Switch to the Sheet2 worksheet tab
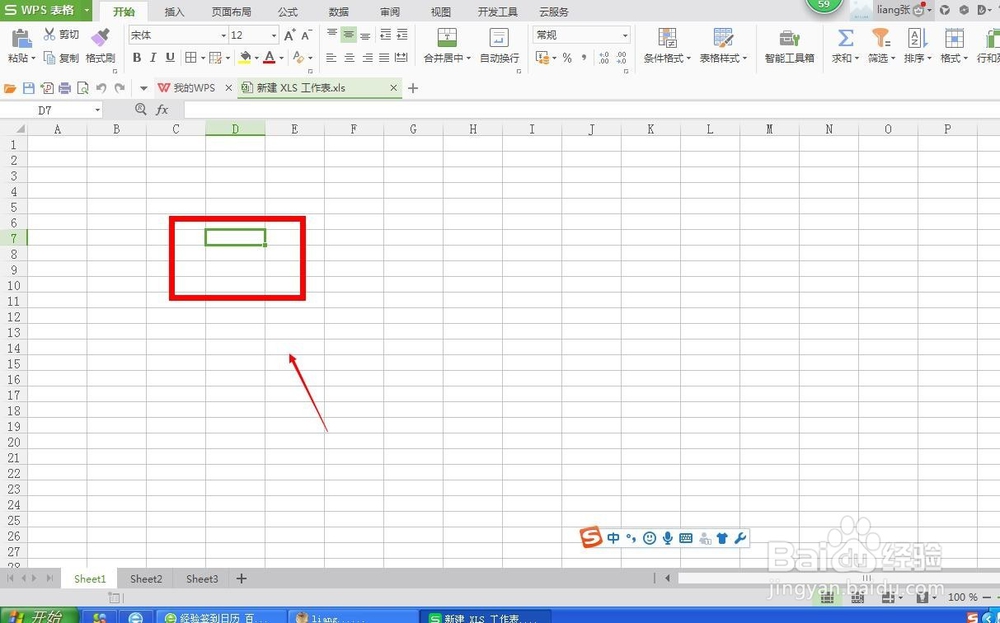 (145, 578)
